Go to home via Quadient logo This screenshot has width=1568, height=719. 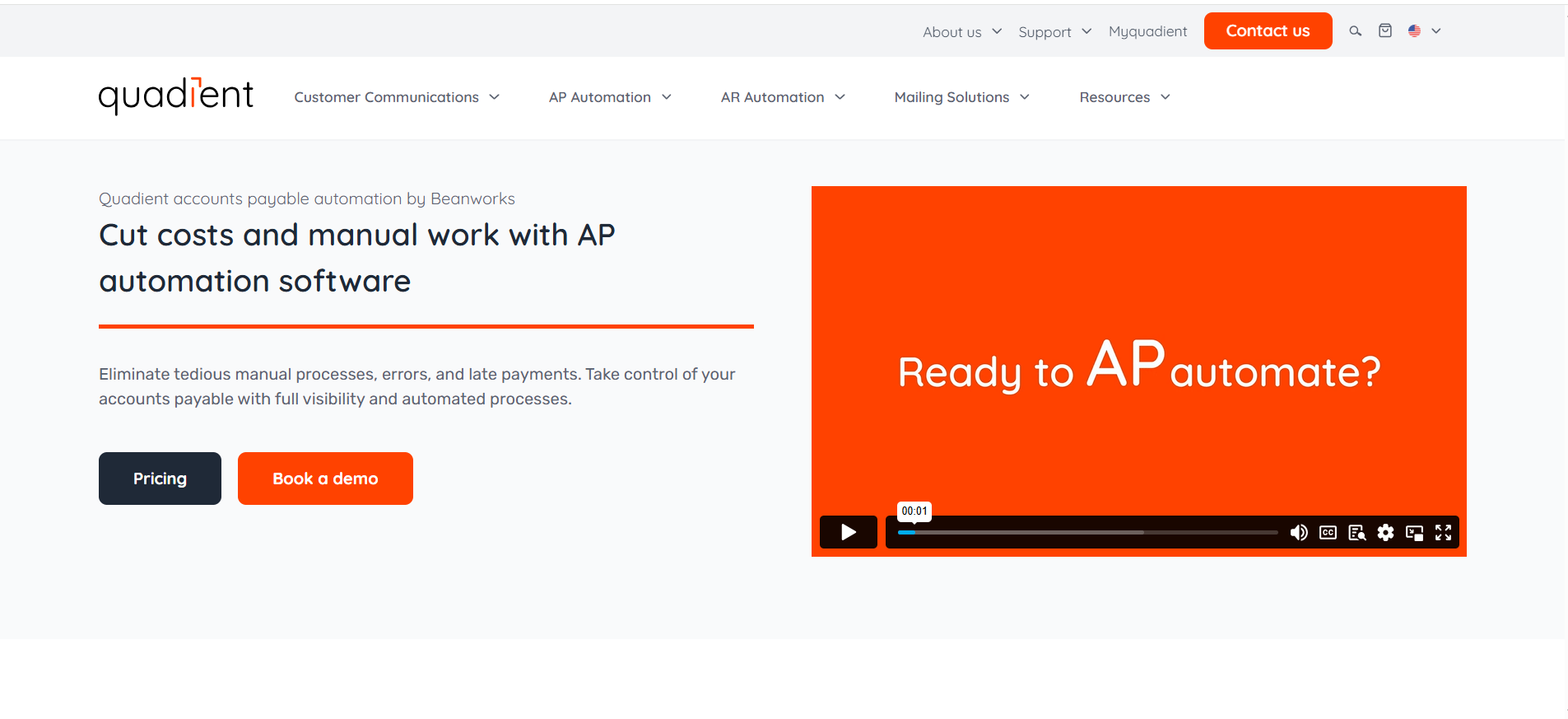pyautogui.click(x=176, y=96)
